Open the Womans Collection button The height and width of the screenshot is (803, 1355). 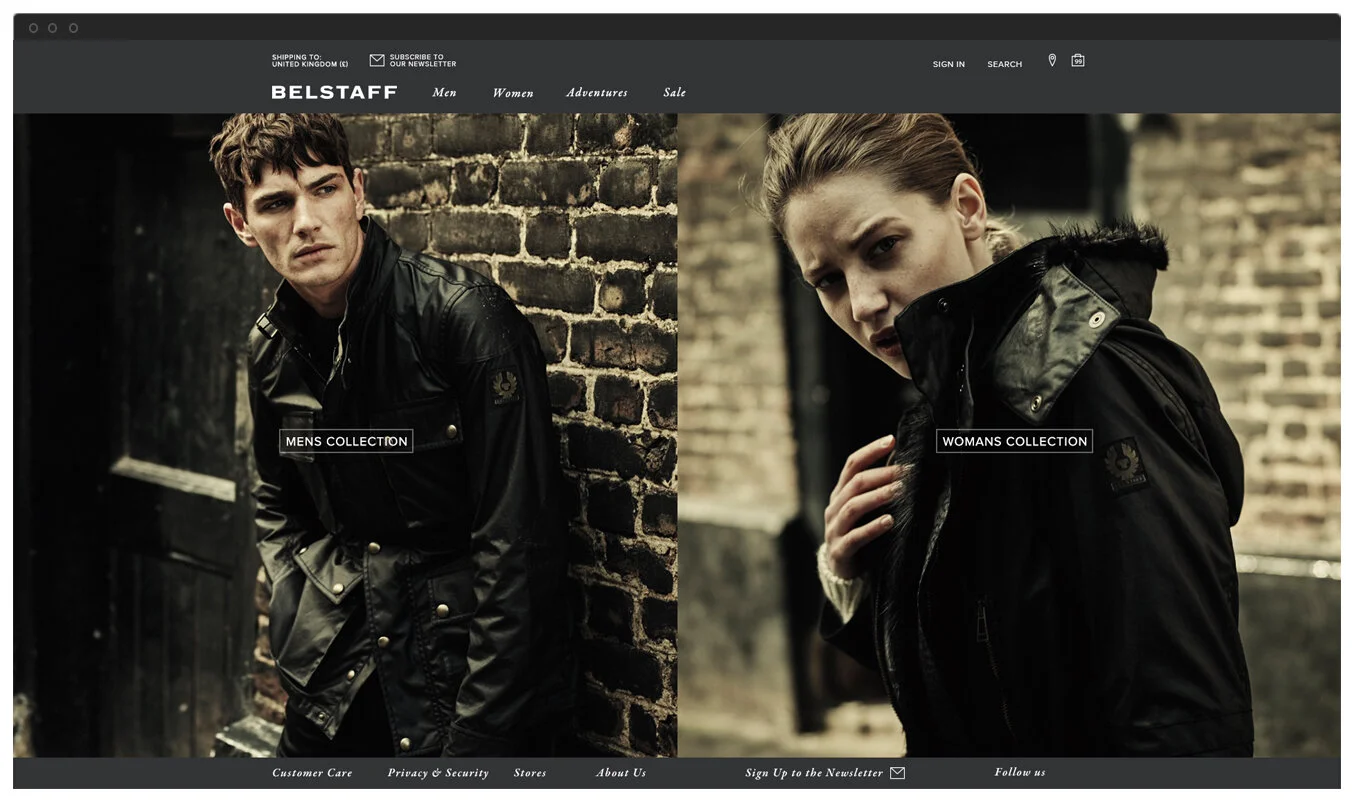(x=1014, y=441)
